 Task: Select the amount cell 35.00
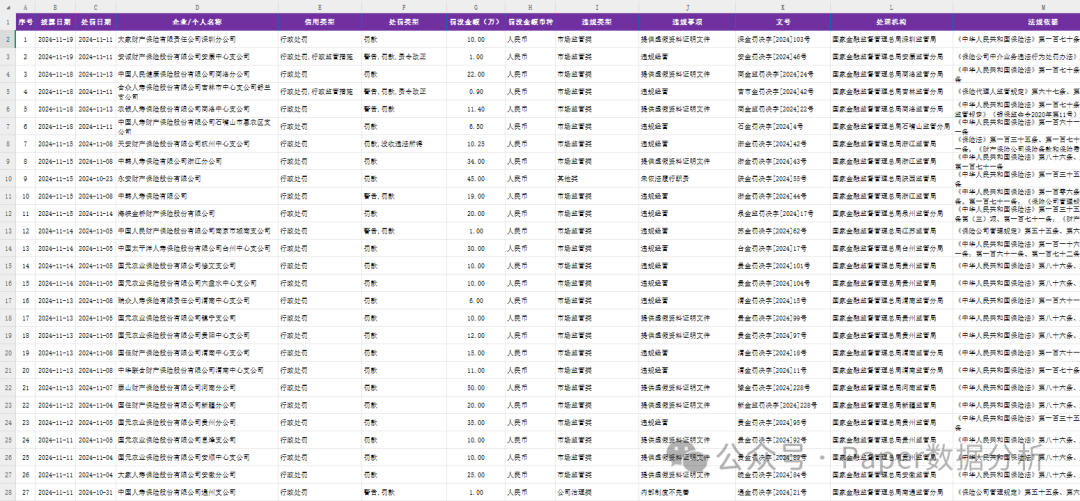476,422
